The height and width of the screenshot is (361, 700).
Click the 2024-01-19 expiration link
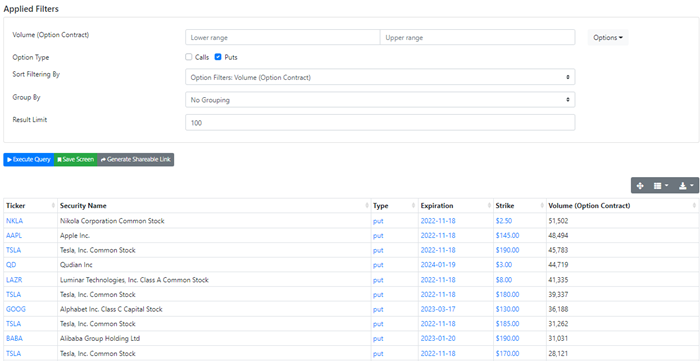click(x=438, y=265)
